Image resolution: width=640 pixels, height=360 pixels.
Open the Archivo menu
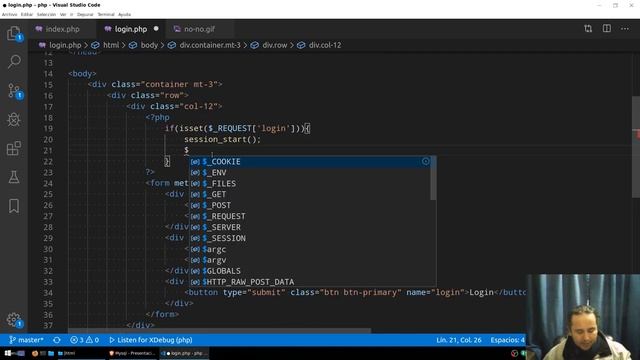[x=9, y=14]
